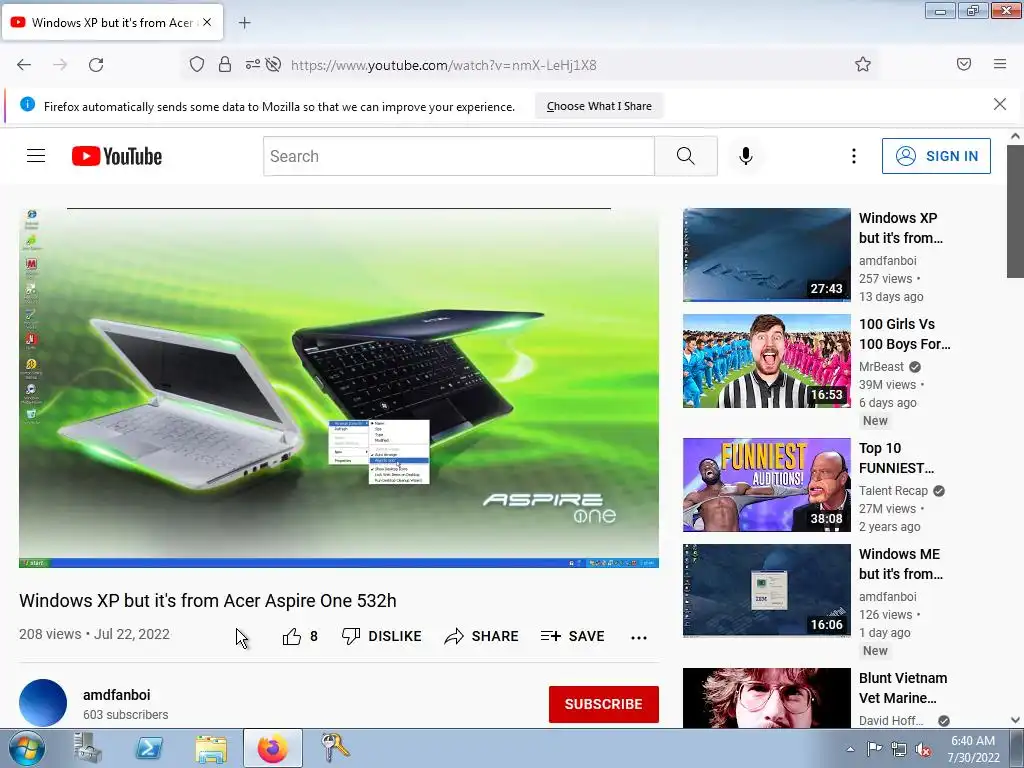Open YouTube settings three-dot menu
The height and width of the screenshot is (768, 1024).
pyautogui.click(x=854, y=156)
